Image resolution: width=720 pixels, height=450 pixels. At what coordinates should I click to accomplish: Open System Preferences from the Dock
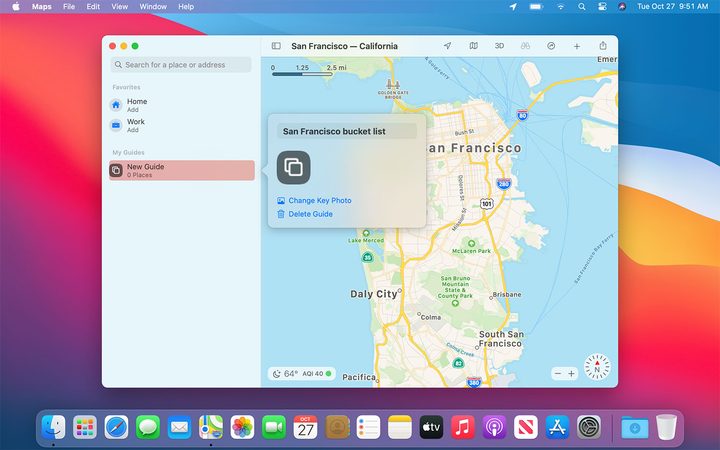click(589, 427)
